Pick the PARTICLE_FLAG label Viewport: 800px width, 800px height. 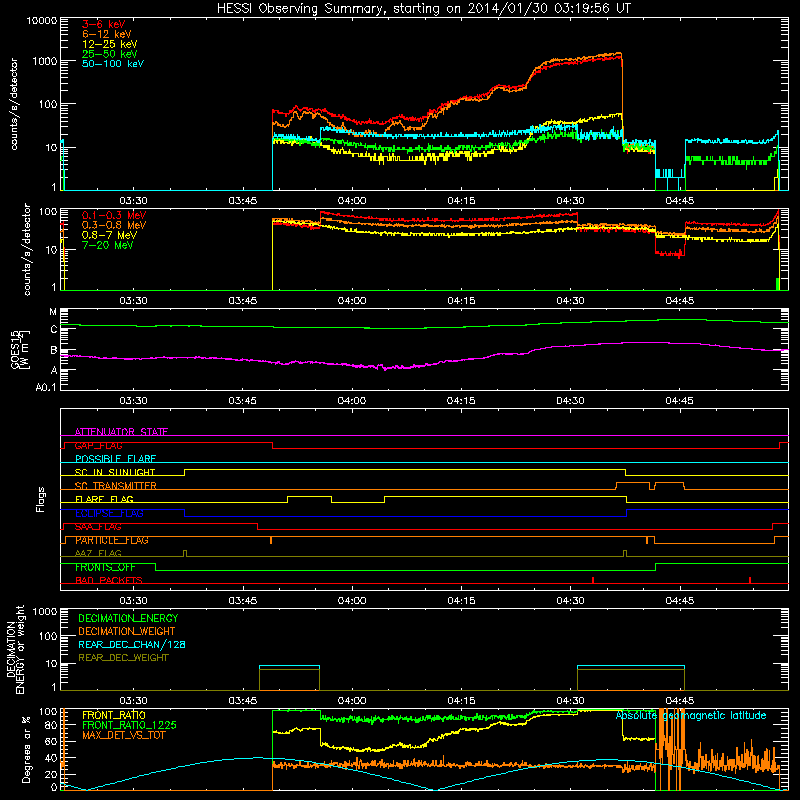(x=112, y=540)
